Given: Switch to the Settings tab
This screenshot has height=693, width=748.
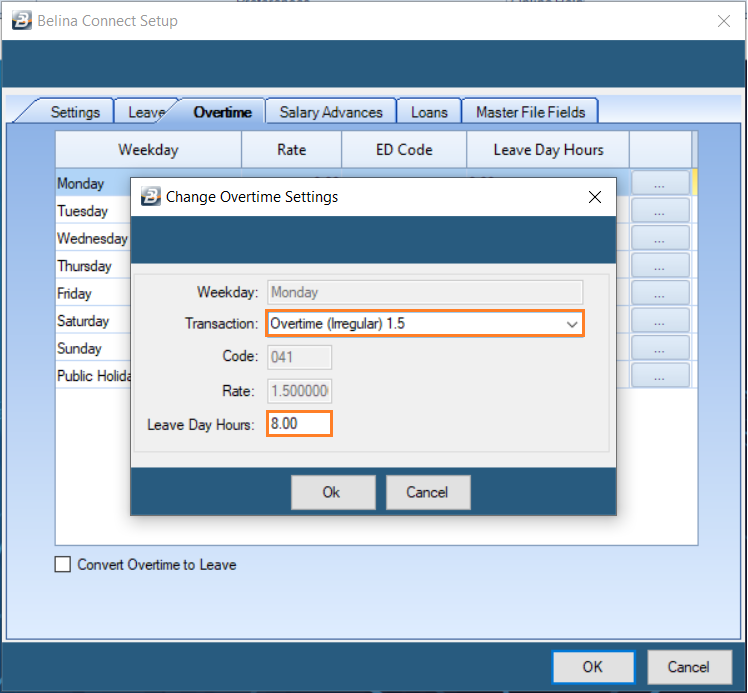Looking at the screenshot, I should (x=75, y=112).
